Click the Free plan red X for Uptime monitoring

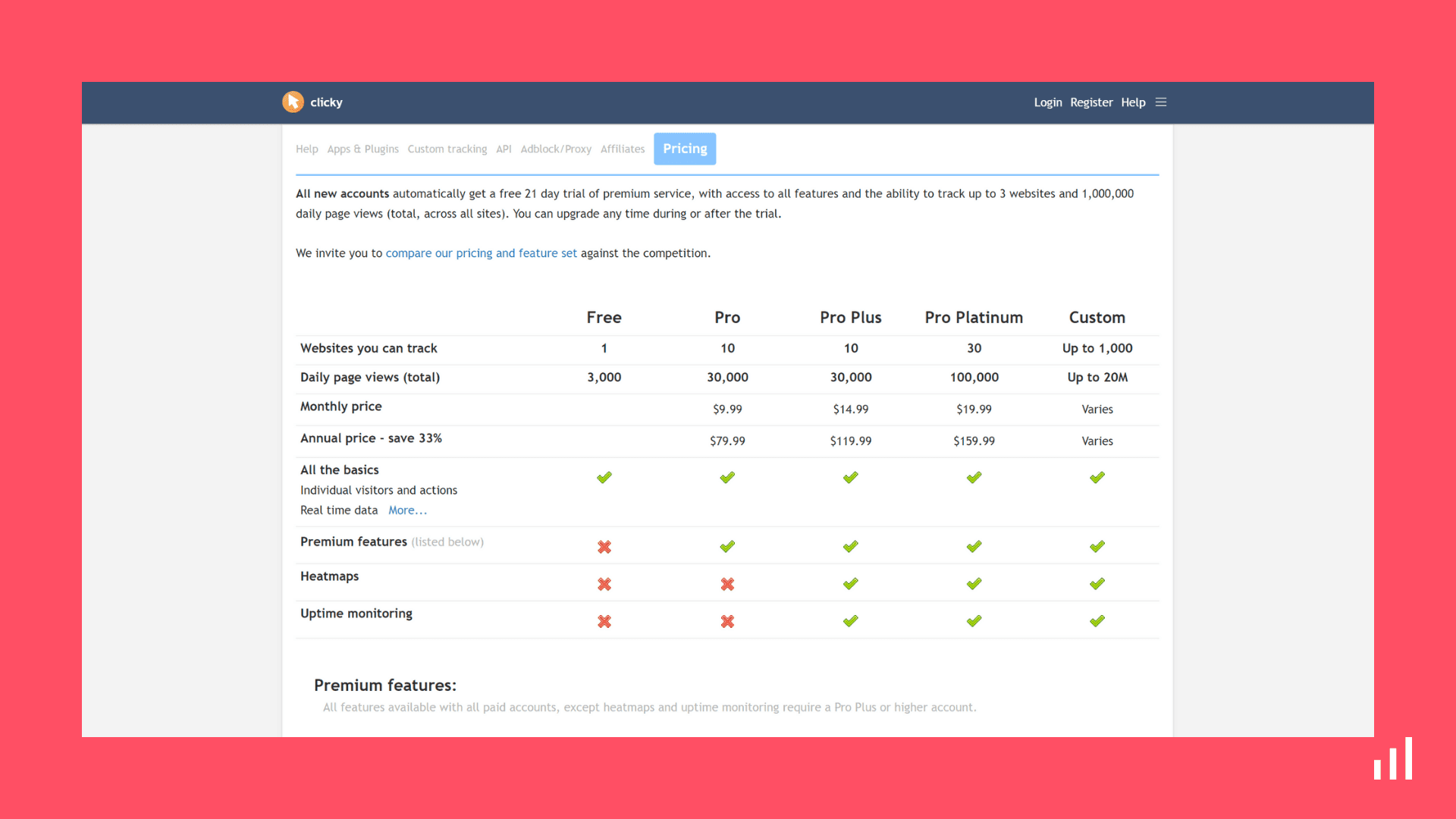click(604, 621)
